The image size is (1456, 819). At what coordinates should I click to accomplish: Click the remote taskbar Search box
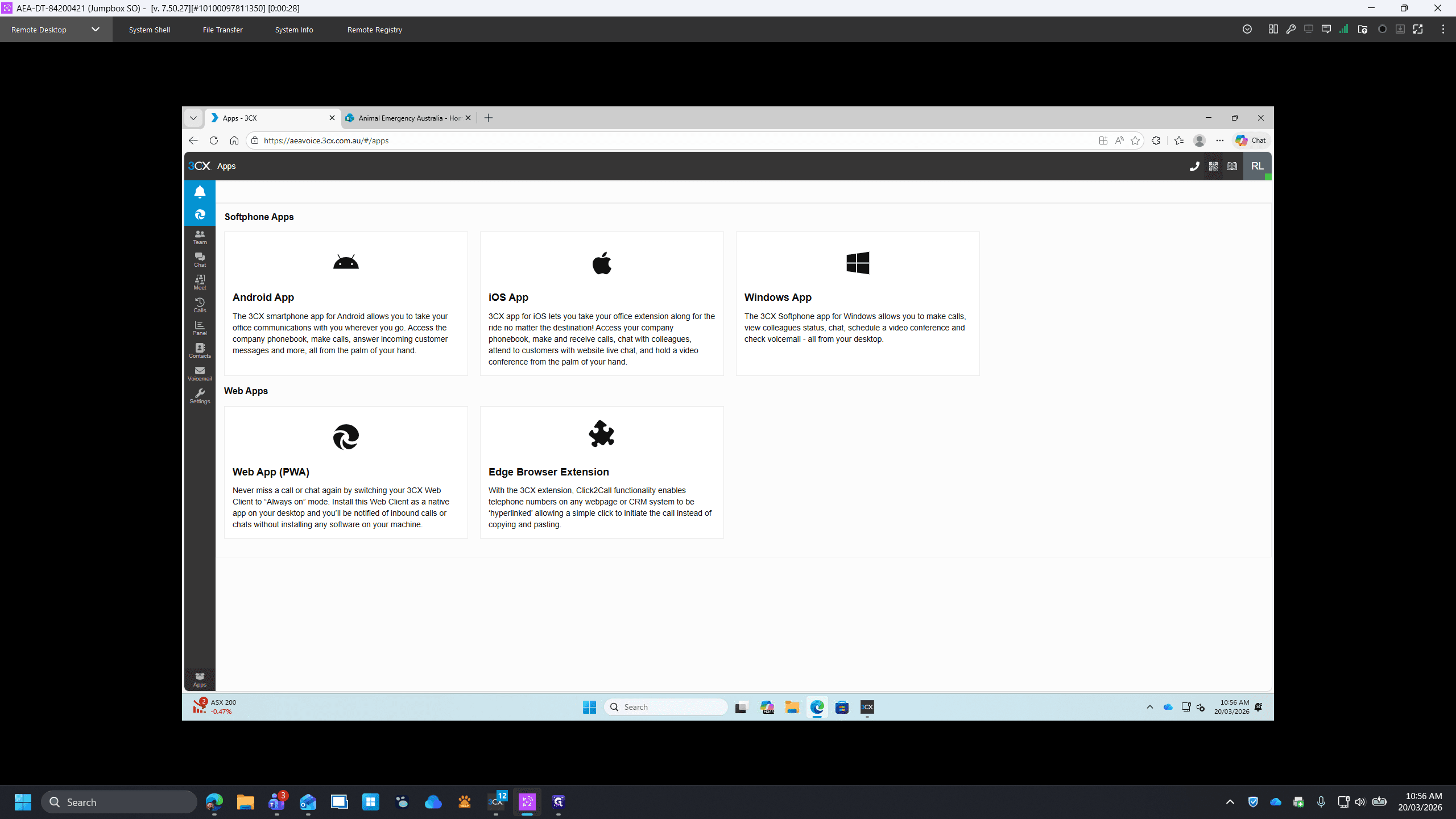pyautogui.click(x=665, y=707)
